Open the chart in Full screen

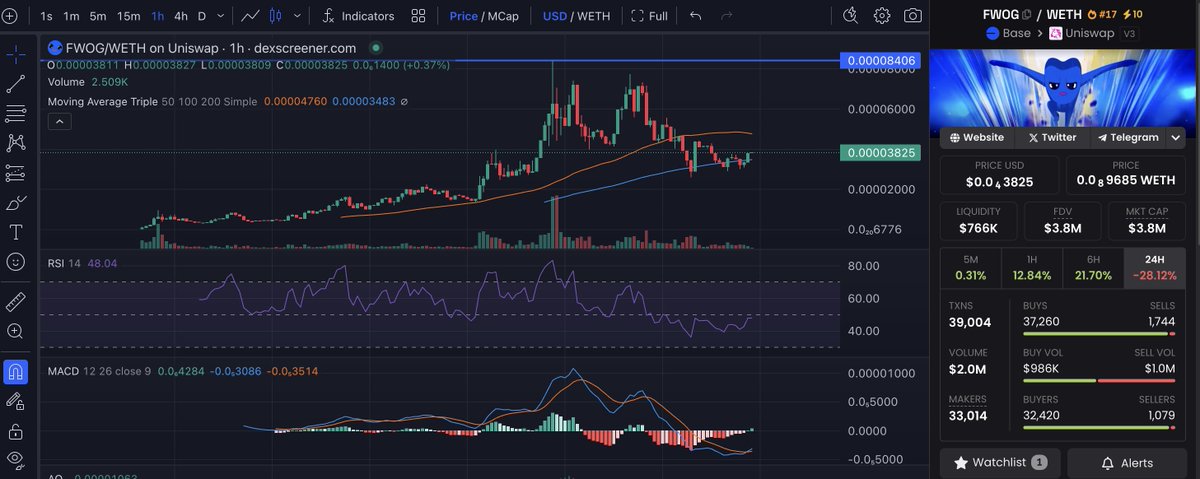point(649,16)
